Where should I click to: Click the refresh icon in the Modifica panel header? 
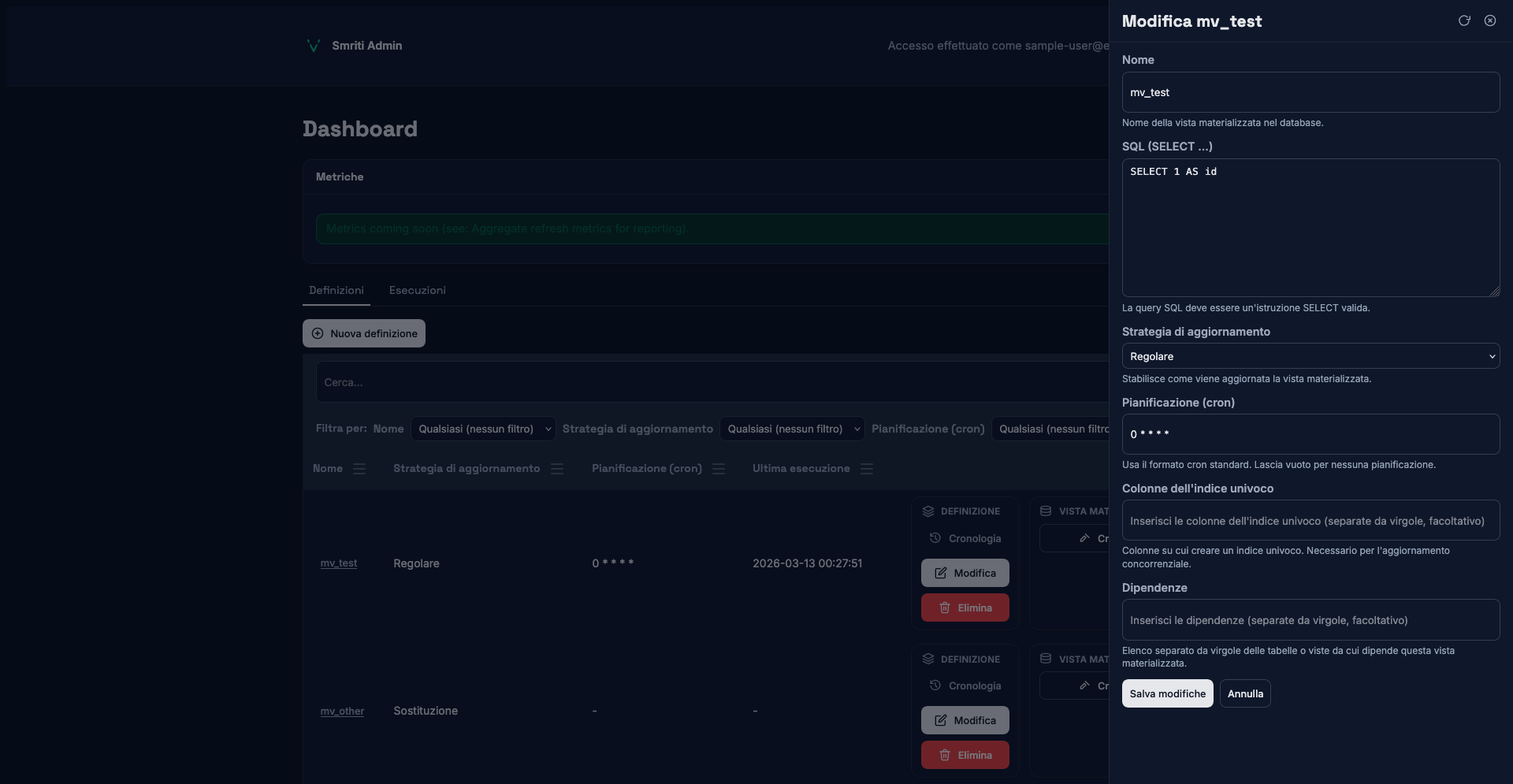pyautogui.click(x=1464, y=20)
